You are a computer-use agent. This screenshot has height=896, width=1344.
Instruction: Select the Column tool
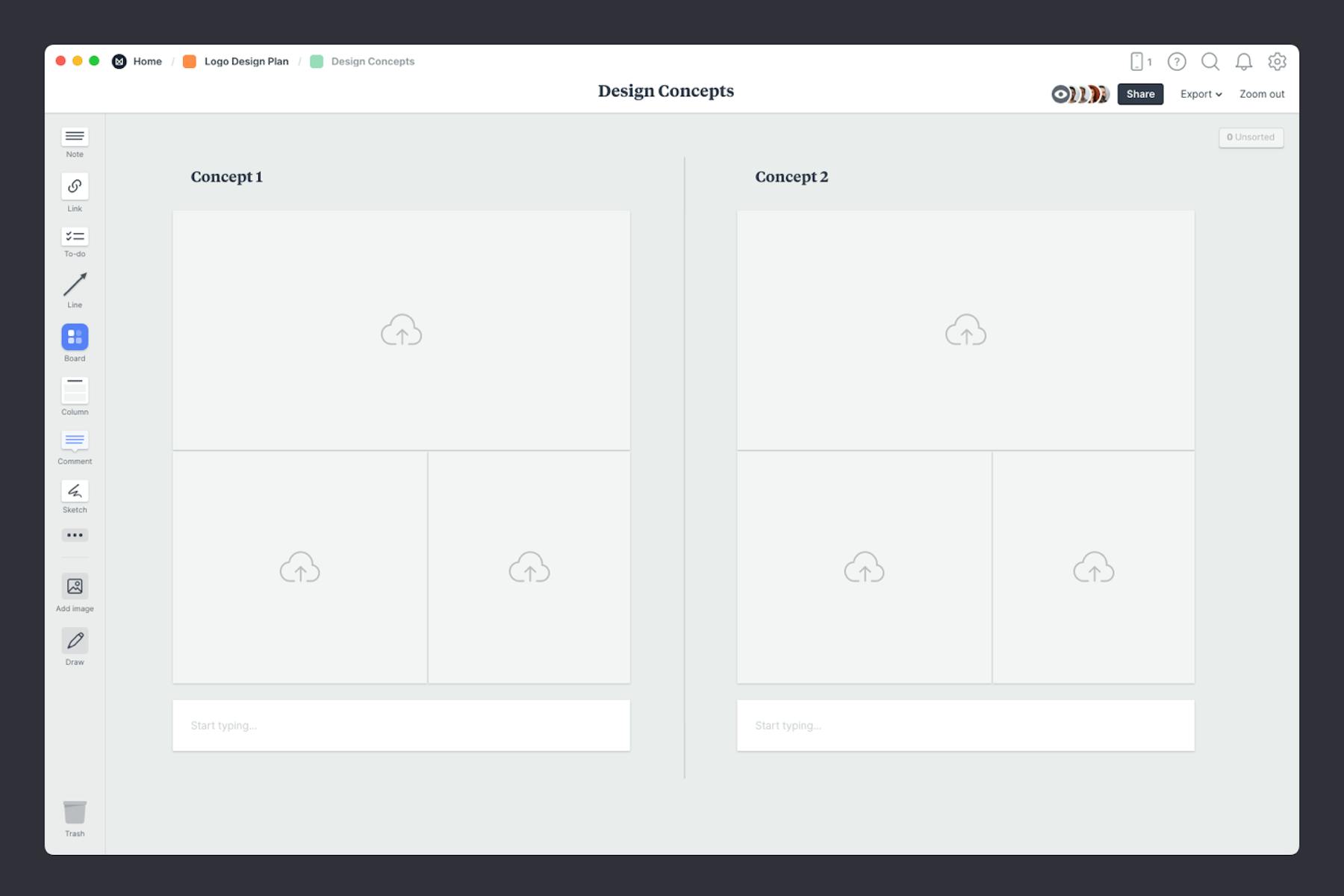[75, 390]
